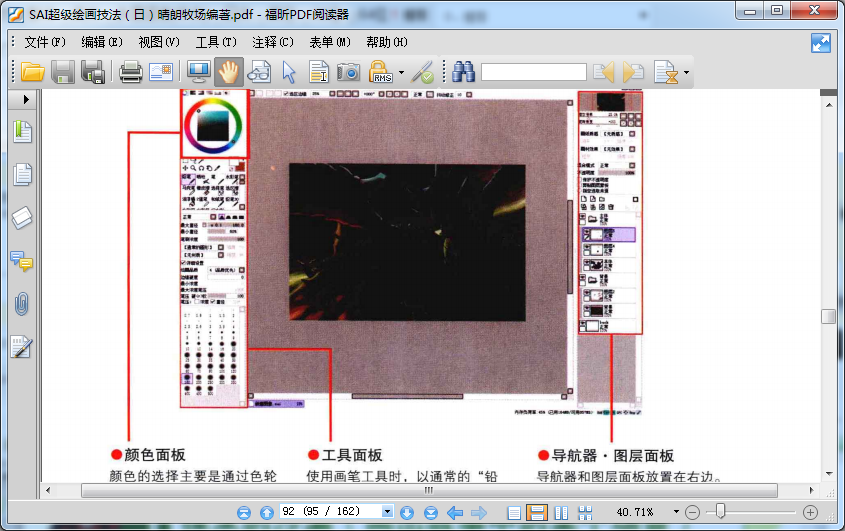Click the 工具面板 heading text
845x531 pixels.
tap(352, 455)
